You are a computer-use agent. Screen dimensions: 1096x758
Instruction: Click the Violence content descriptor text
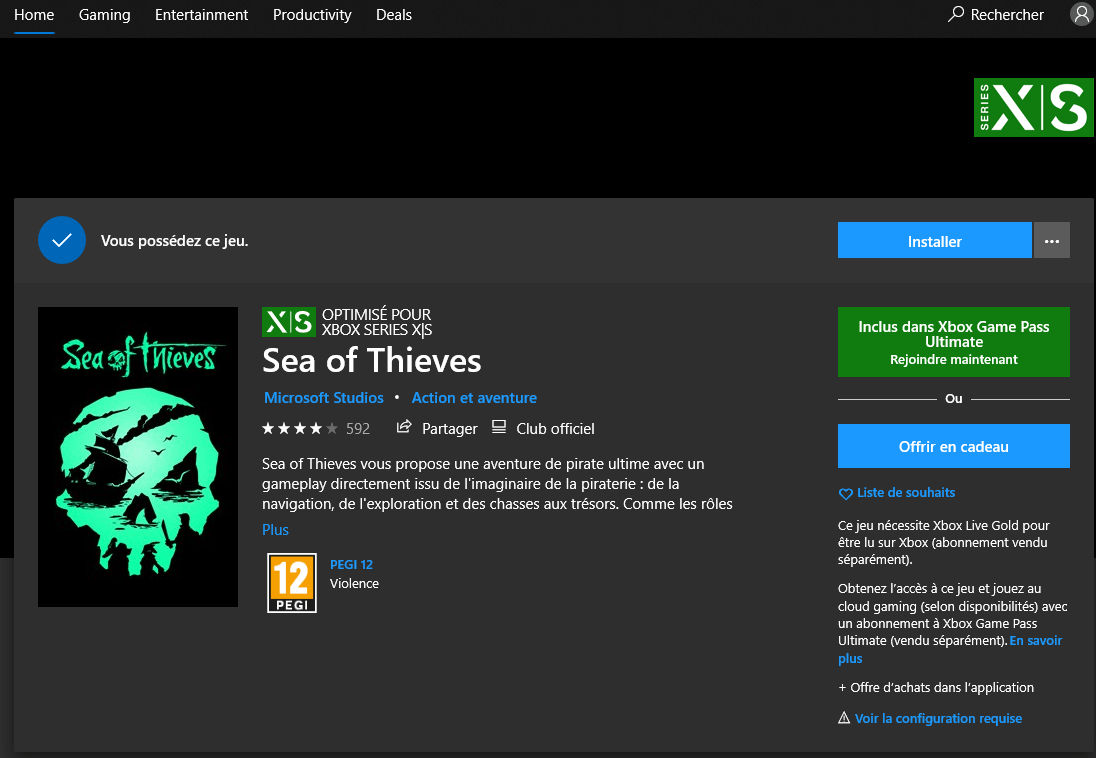tap(354, 583)
